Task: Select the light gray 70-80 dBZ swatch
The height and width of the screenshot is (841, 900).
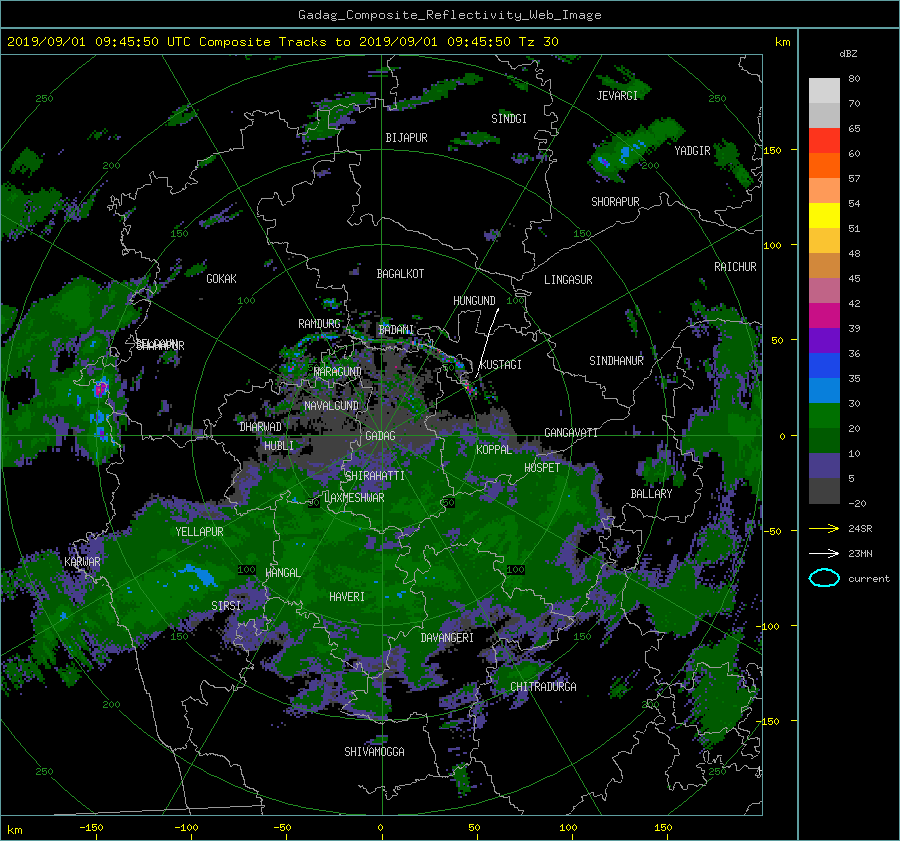Action: point(824,90)
